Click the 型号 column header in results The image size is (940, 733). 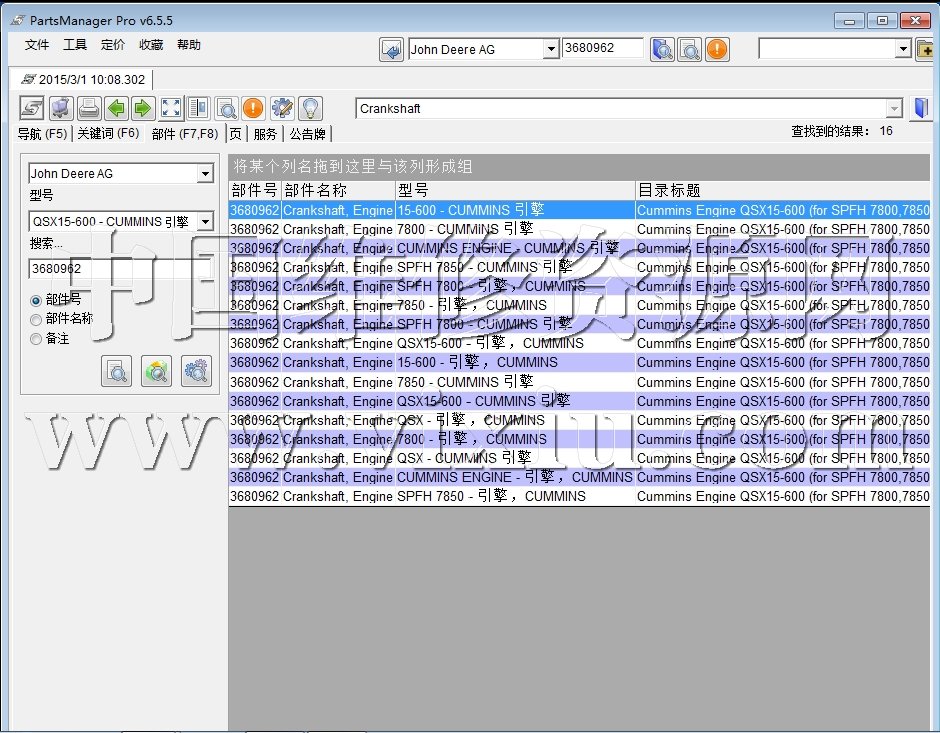[x=413, y=190]
